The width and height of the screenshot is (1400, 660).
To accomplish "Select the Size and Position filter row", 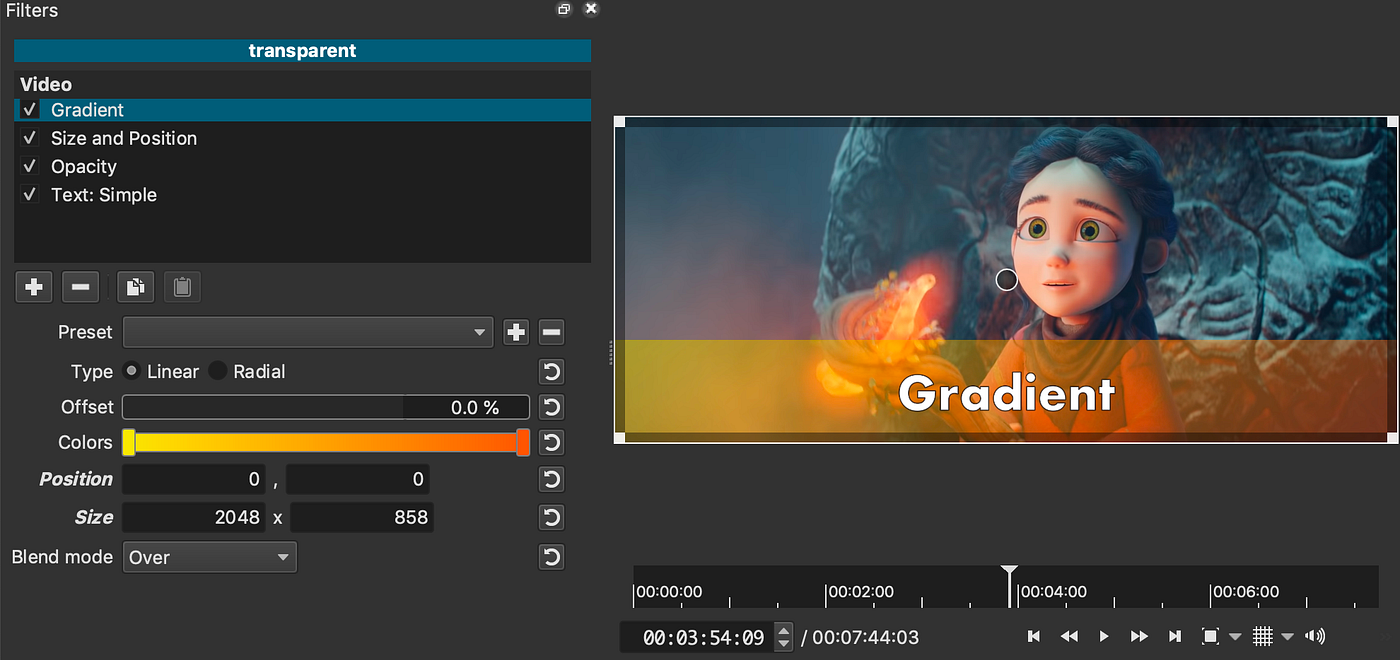I will tap(302, 138).
